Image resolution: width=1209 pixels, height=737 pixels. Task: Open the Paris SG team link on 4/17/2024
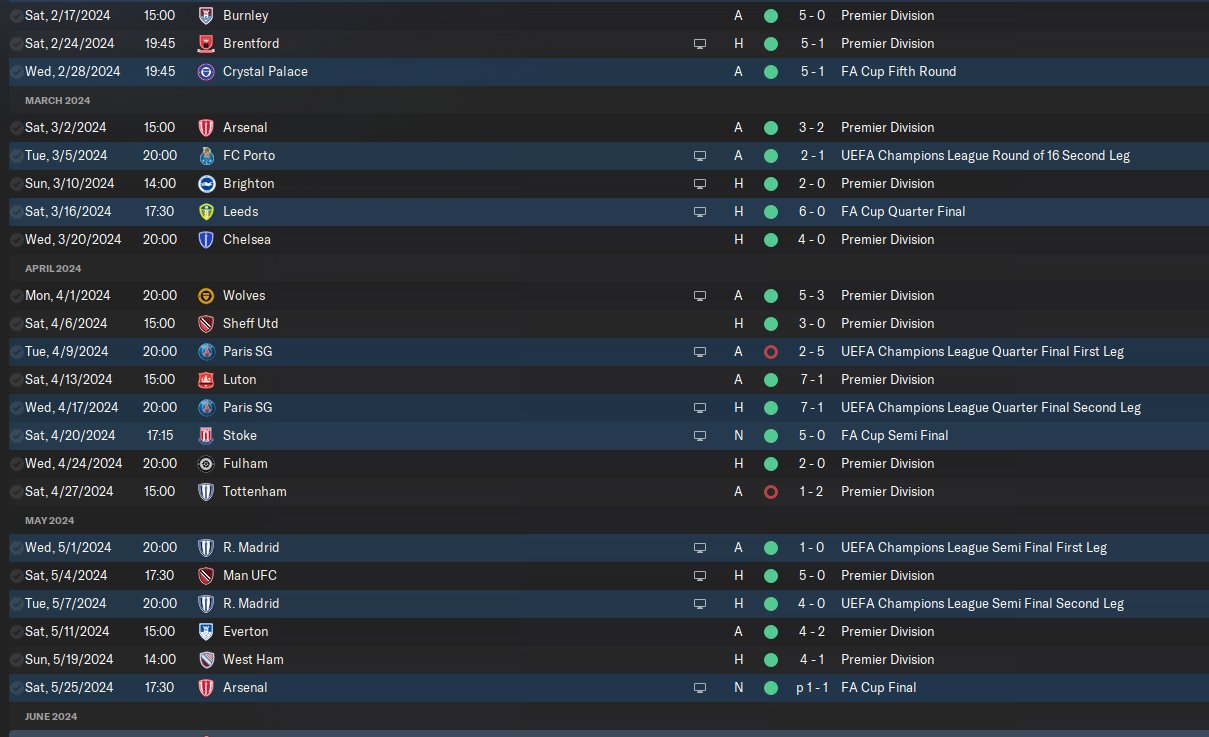click(248, 408)
